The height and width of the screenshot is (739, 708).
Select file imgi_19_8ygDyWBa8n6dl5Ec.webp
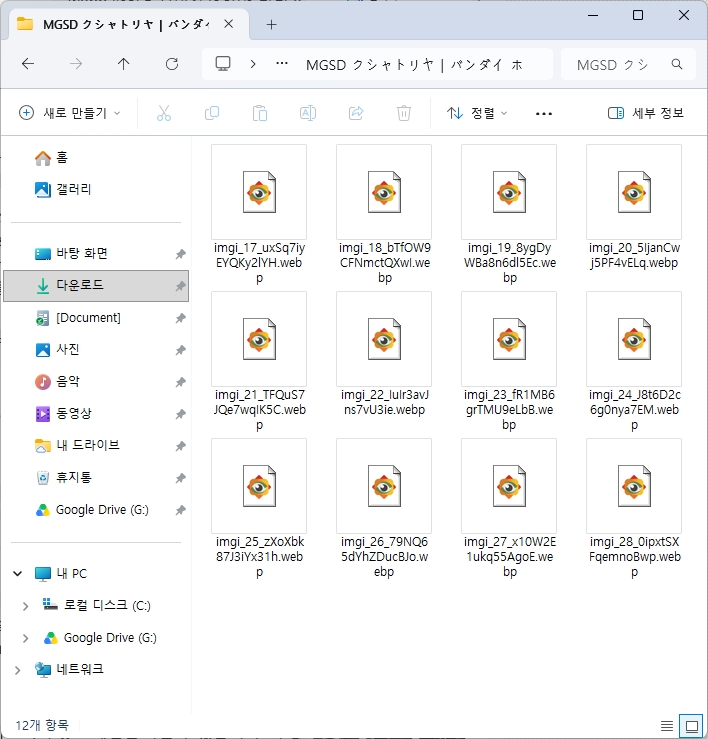coord(509,214)
